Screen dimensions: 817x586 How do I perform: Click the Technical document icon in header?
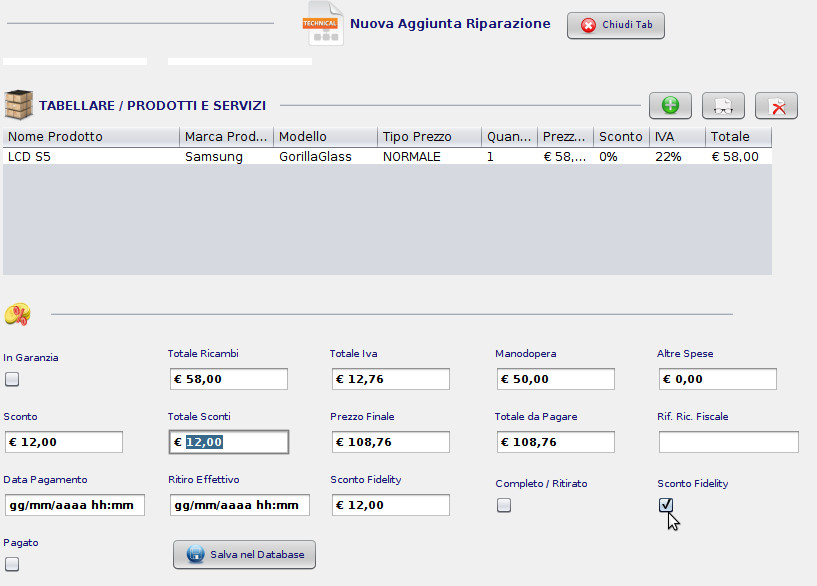[323, 23]
